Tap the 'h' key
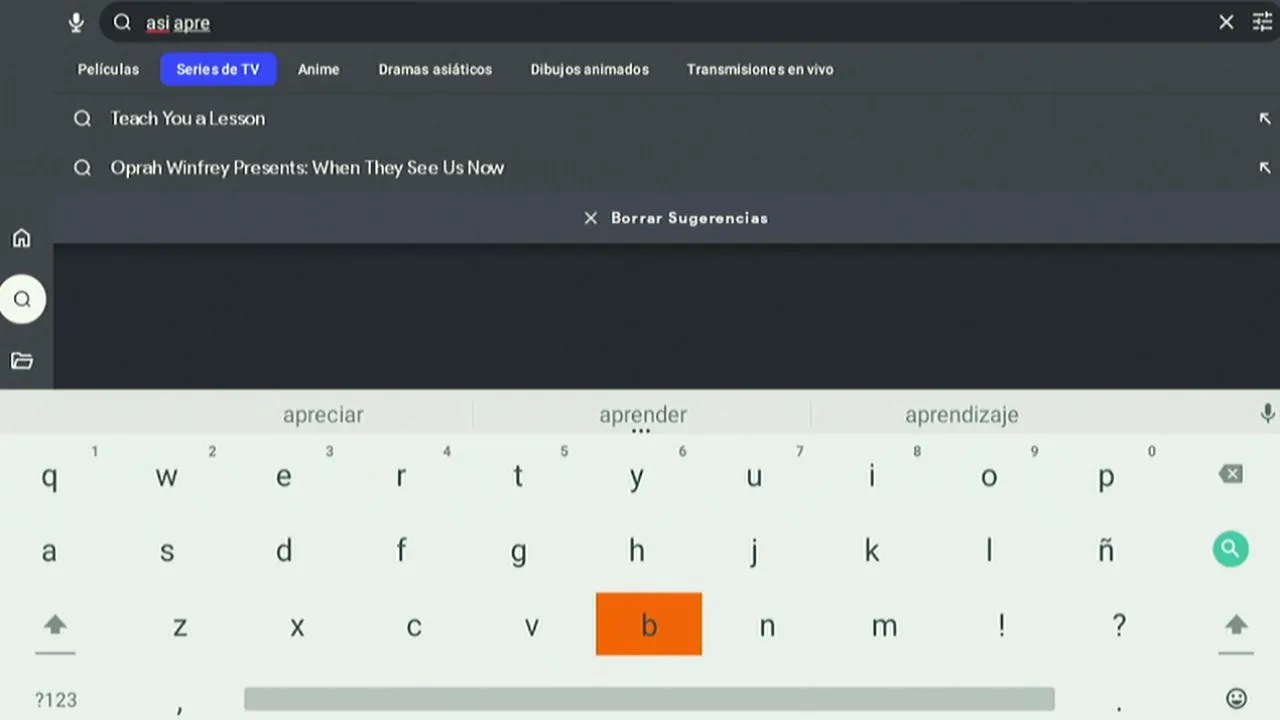This screenshot has width=1280, height=720. pyautogui.click(x=636, y=550)
